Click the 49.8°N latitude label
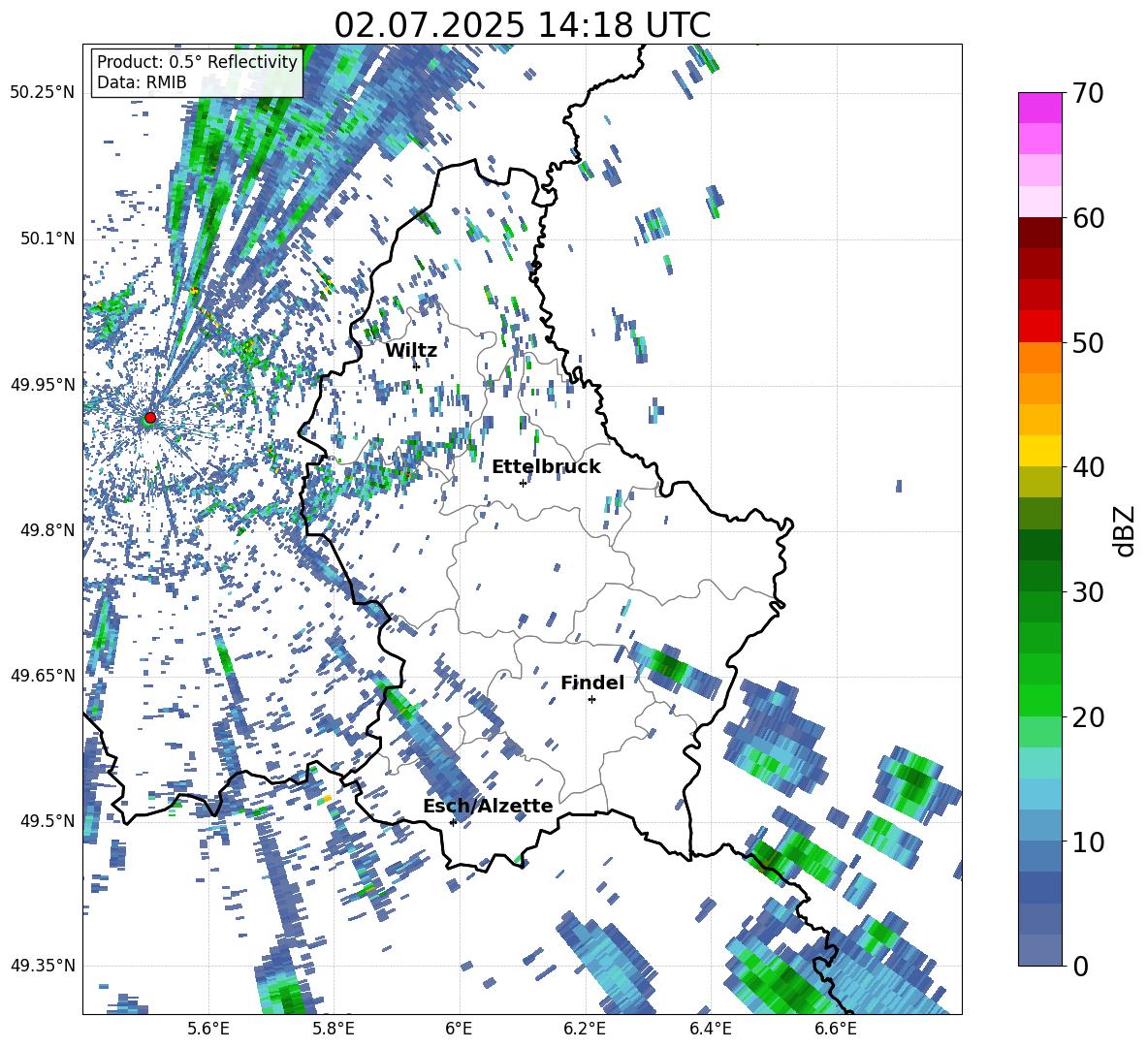This screenshot has height=1048, width=1148. 47,530
